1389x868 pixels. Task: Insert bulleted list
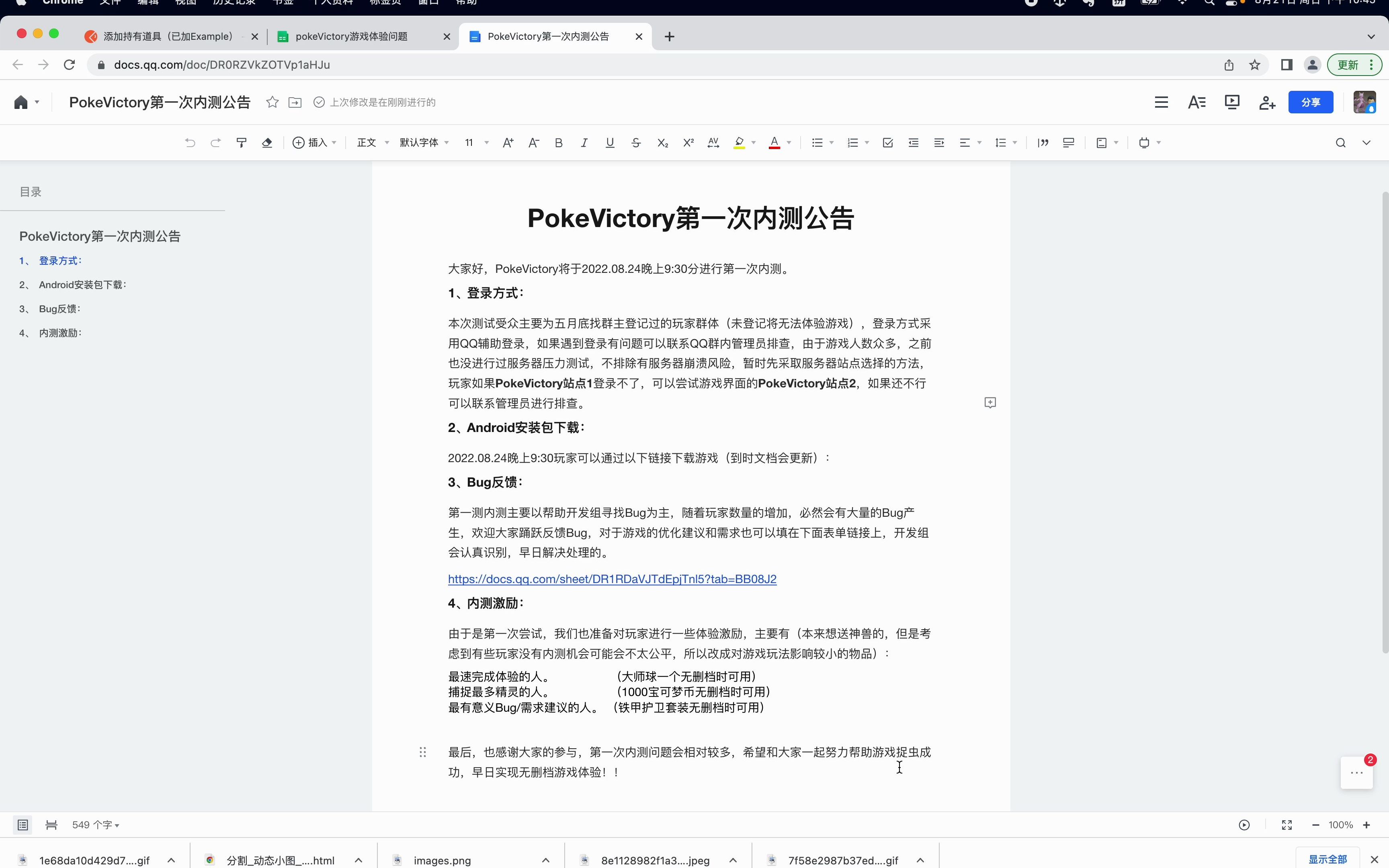817,143
